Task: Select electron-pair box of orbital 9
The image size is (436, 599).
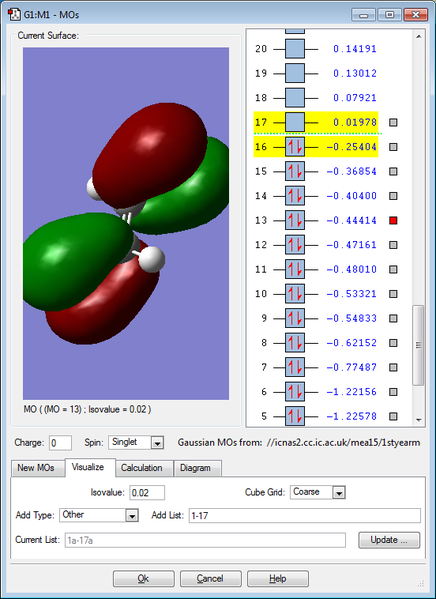Action: (295, 318)
